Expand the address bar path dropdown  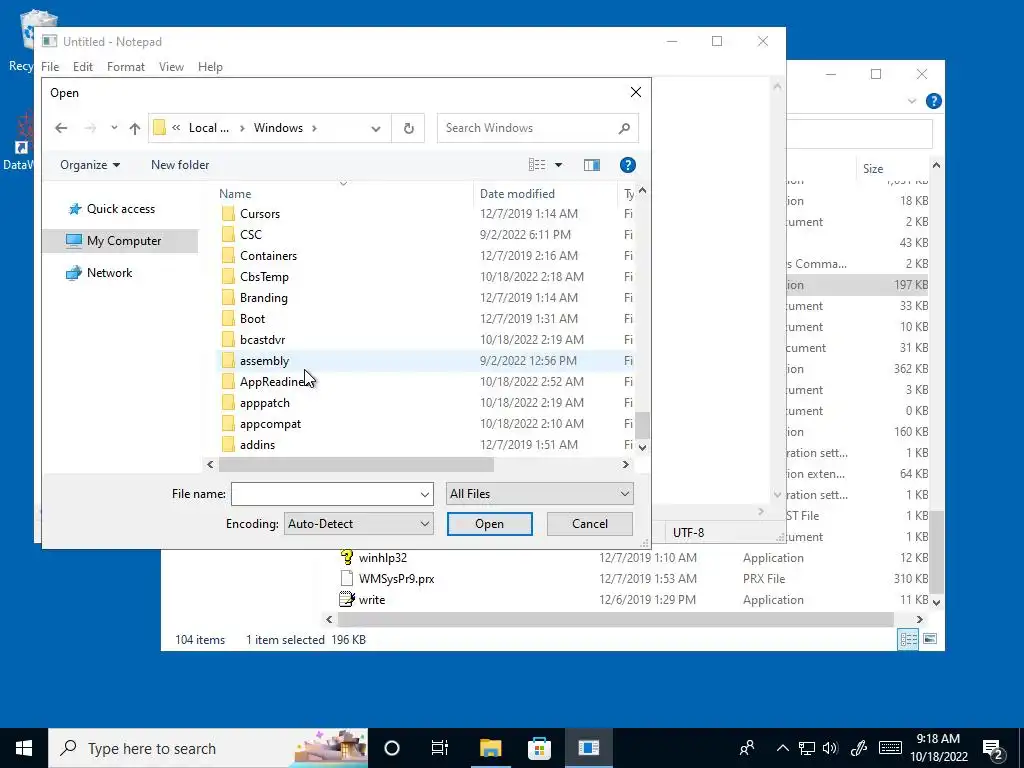point(376,128)
